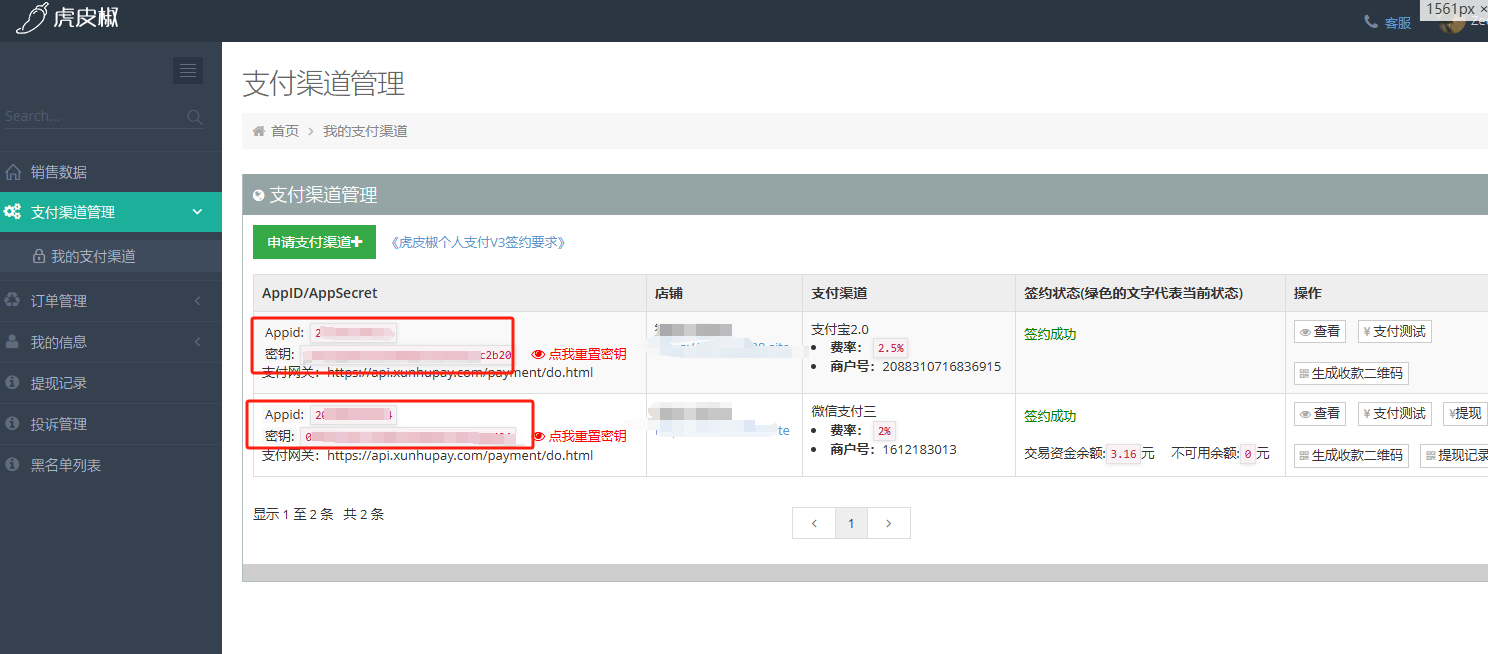Click the home icon beside 销售数据

[x=13, y=172]
